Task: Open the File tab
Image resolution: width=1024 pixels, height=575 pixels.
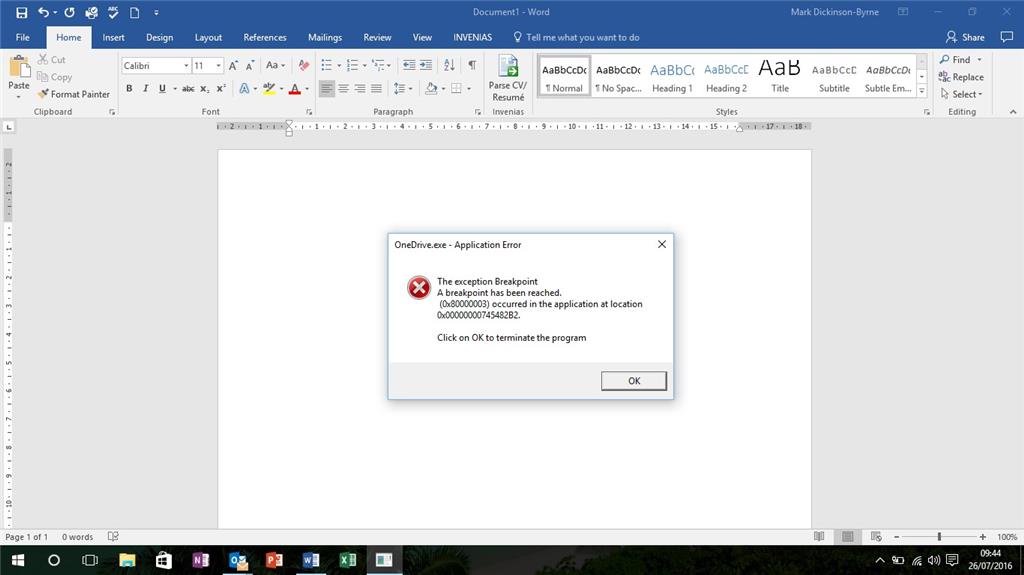Action: pyautogui.click(x=23, y=37)
